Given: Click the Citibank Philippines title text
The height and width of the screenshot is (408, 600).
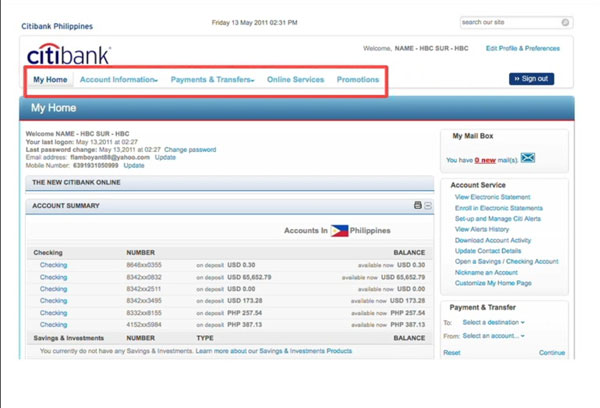Looking at the screenshot, I should [57, 26].
